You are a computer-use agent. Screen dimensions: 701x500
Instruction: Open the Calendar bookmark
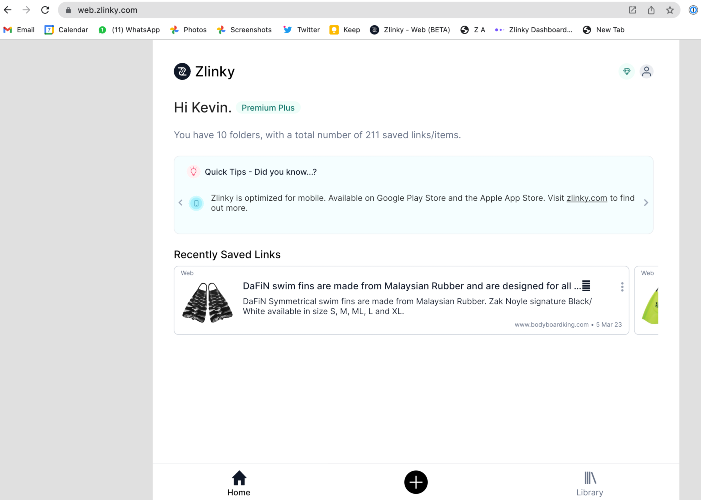click(66, 30)
